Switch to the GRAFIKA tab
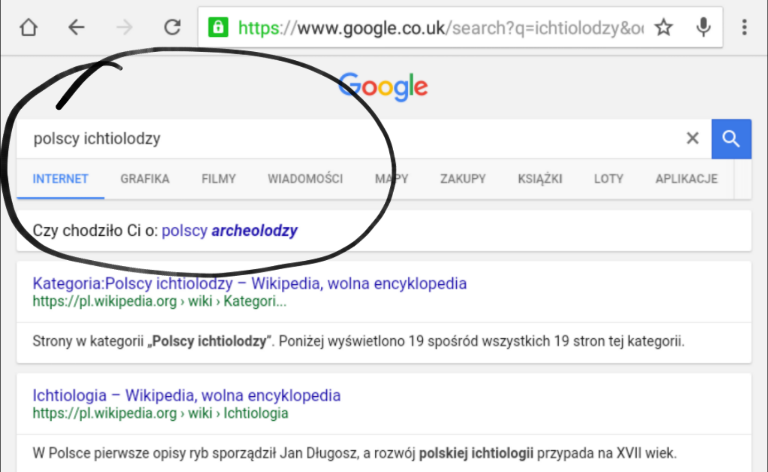The height and width of the screenshot is (472, 768). tap(145, 179)
